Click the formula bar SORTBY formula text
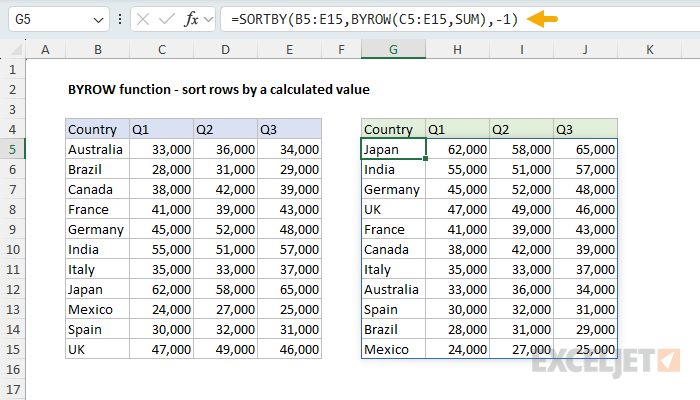Image resolution: width=700 pixels, height=400 pixels. (x=374, y=20)
